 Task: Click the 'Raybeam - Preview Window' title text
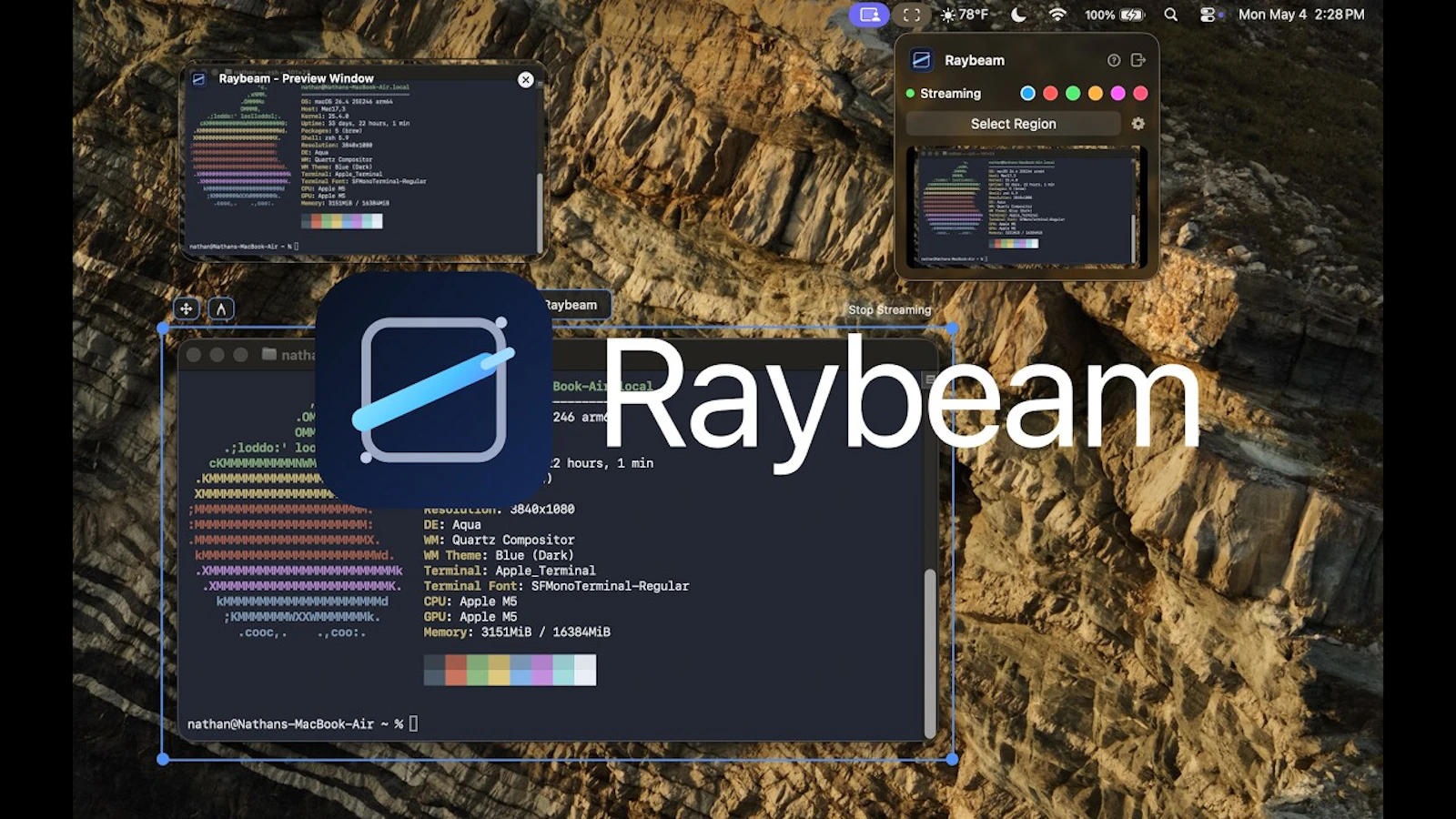pyautogui.click(x=296, y=78)
